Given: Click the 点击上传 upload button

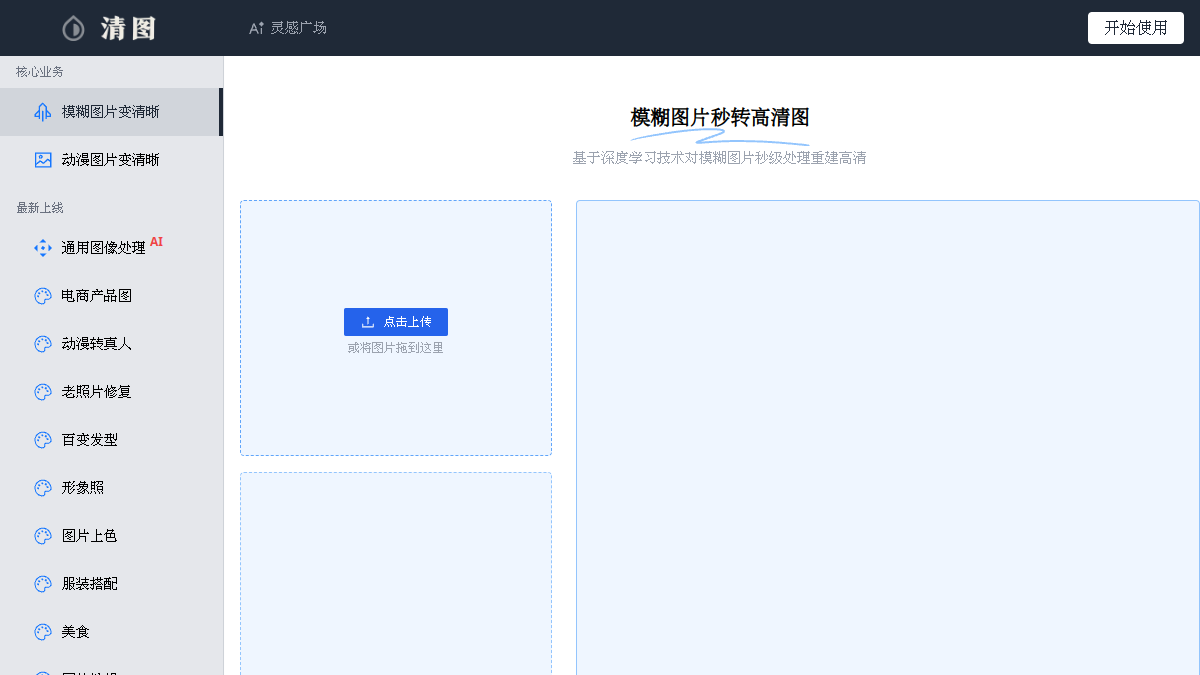Looking at the screenshot, I should [396, 322].
